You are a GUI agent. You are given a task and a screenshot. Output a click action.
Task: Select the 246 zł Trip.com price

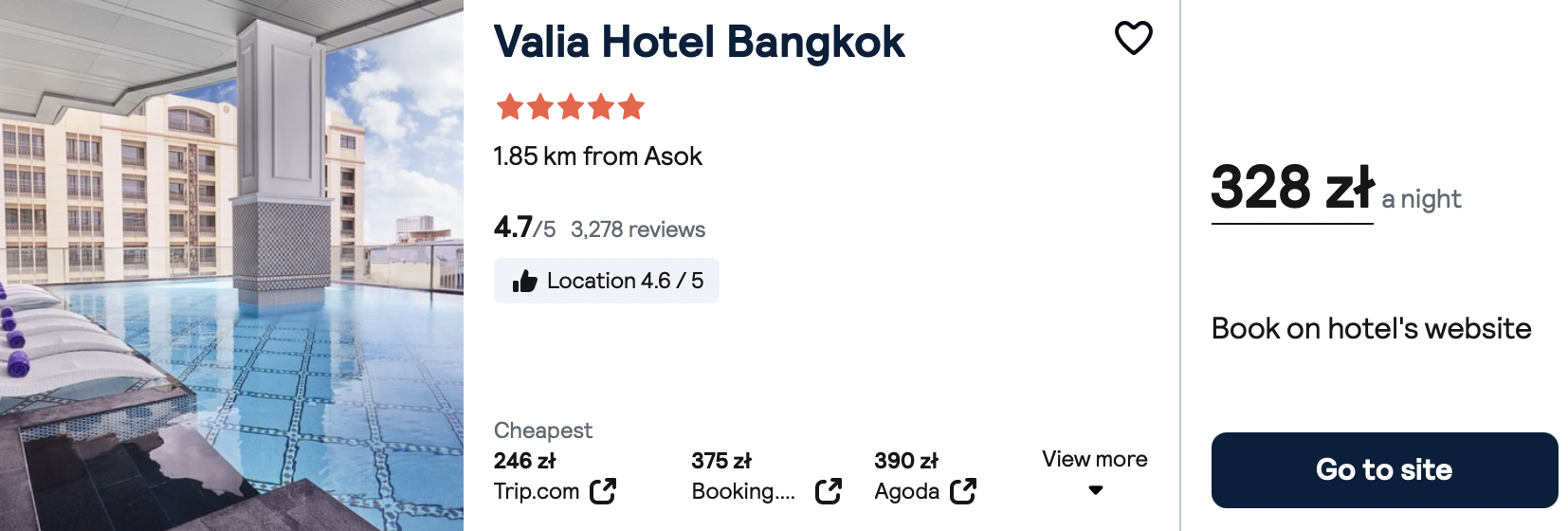pos(525,461)
